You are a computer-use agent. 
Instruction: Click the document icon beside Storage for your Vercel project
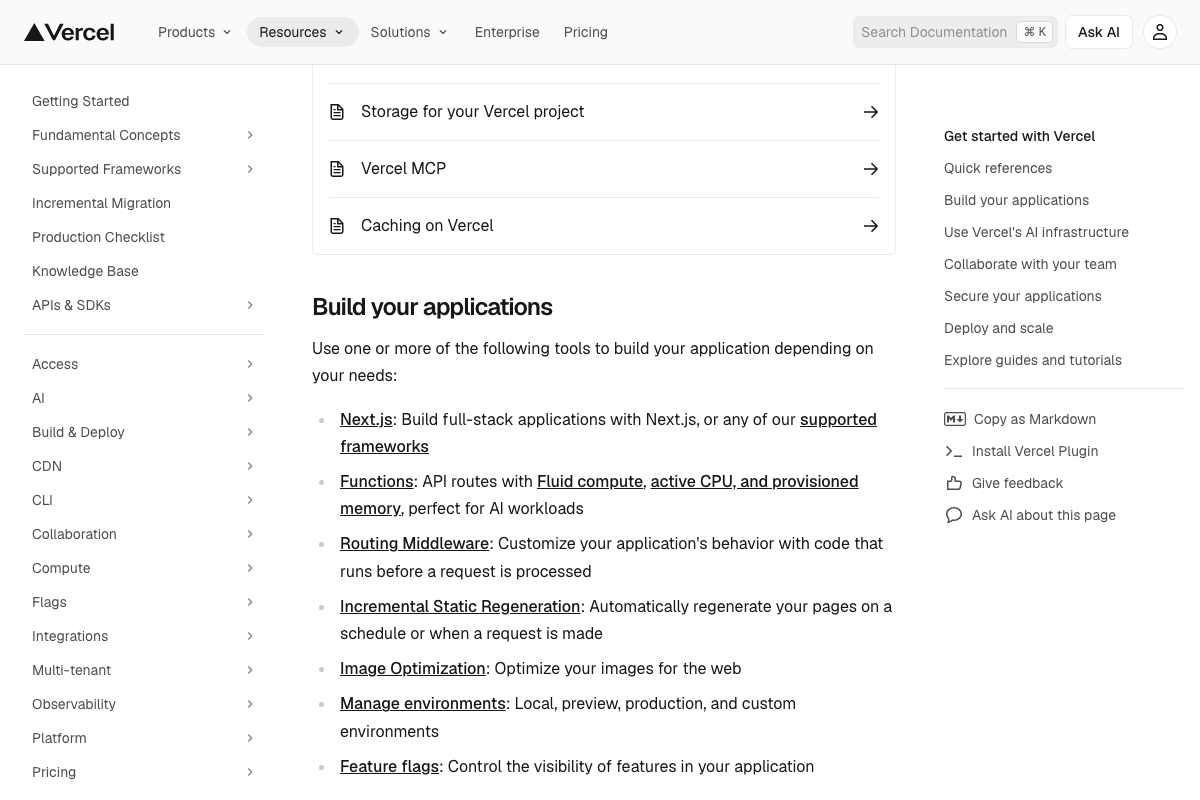click(337, 112)
